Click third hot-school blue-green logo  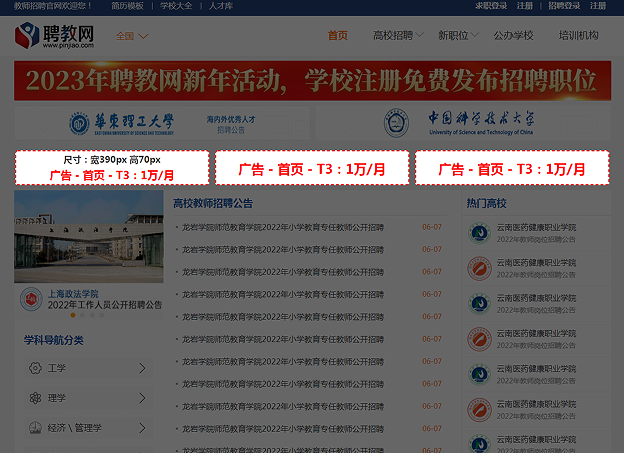pos(479,304)
